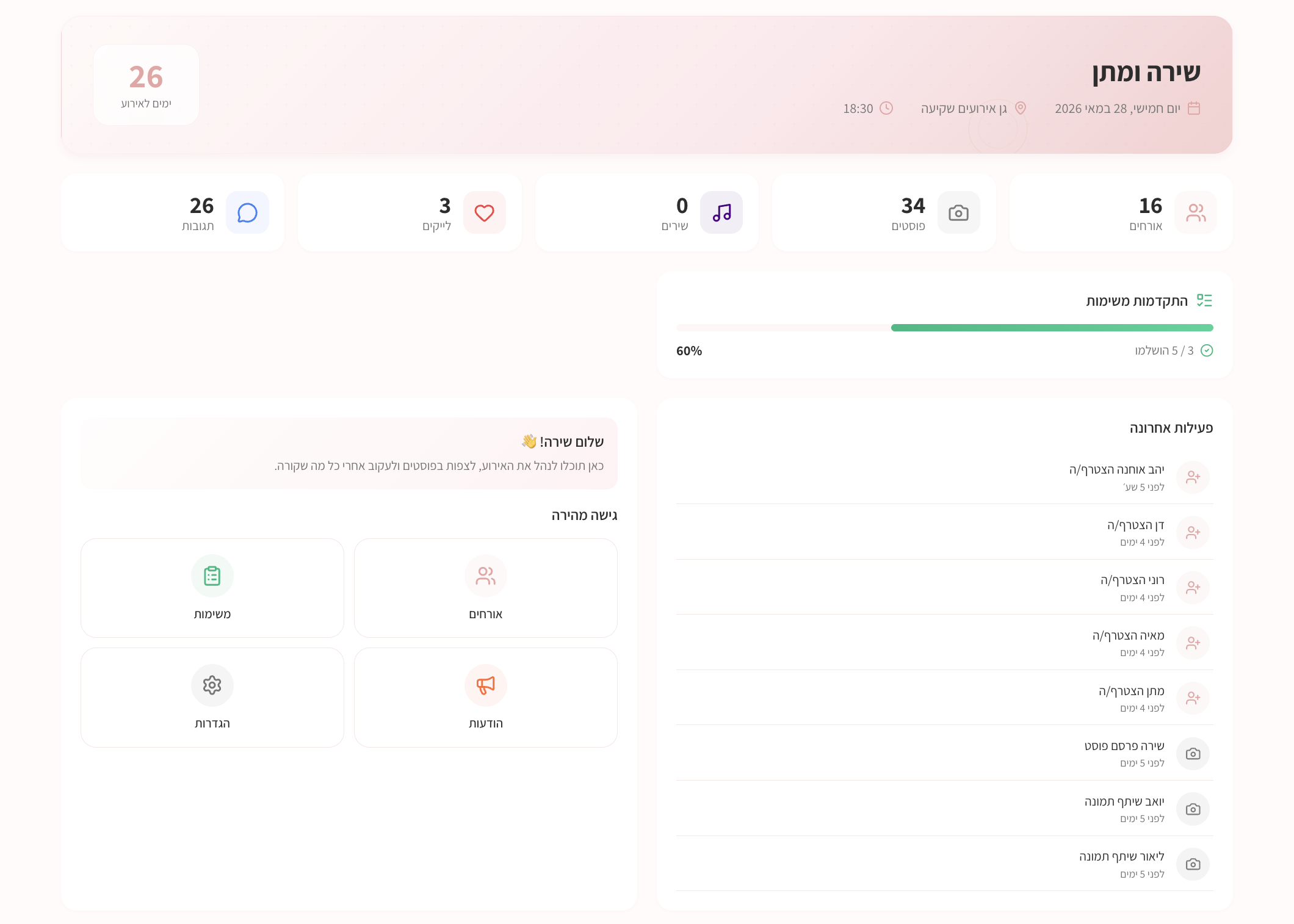Click the 26 ימים לאירוע countdown card
The image size is (1294, 924).
146,85
